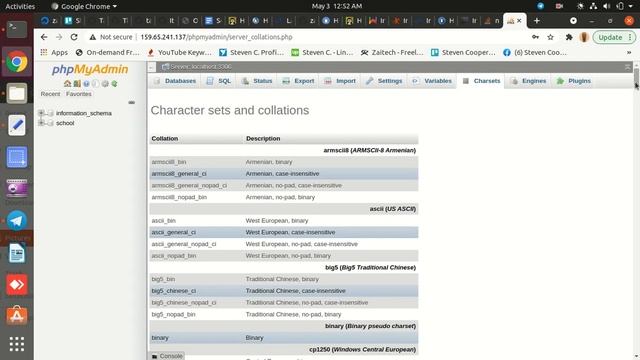Image resolution: width=640 pixels, height=360 pixels.
Task: Launch Telegram from the dock
Action: (17, 221)
